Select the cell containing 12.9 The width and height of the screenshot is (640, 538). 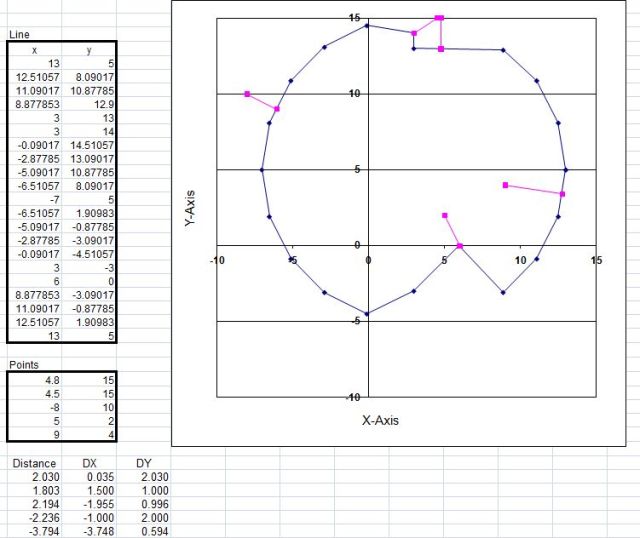coord(90,103)
